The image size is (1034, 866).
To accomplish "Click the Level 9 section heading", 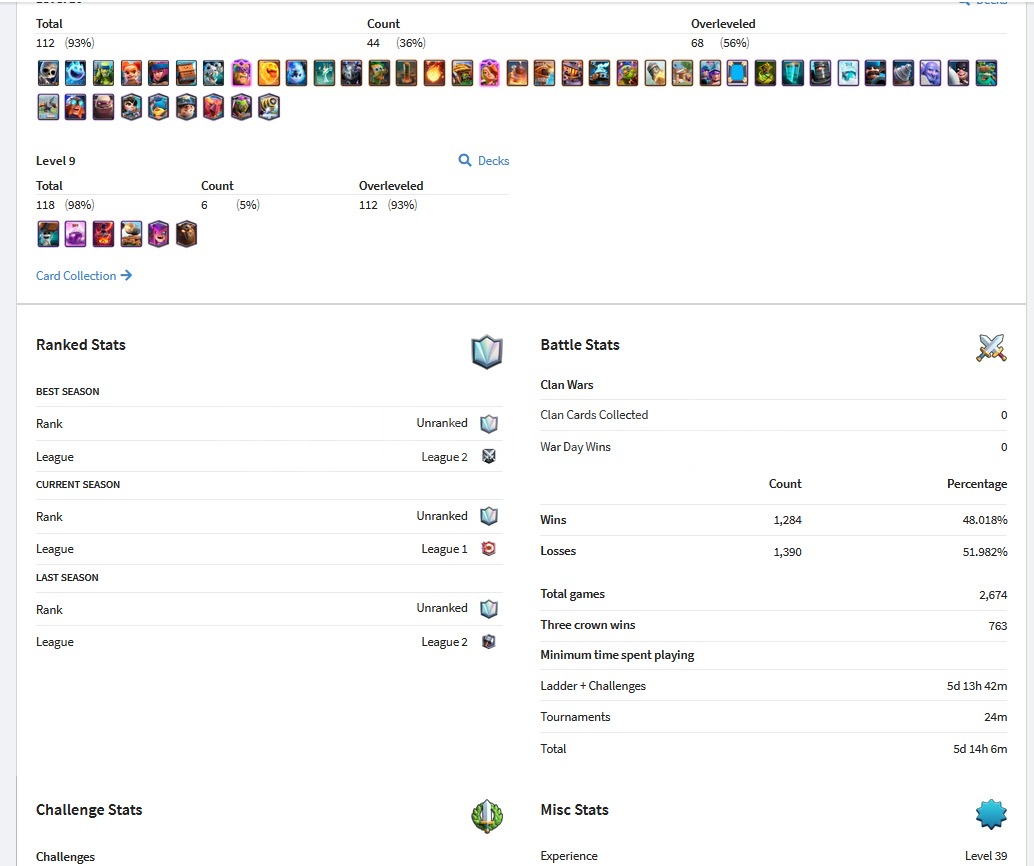I will 55,160.
